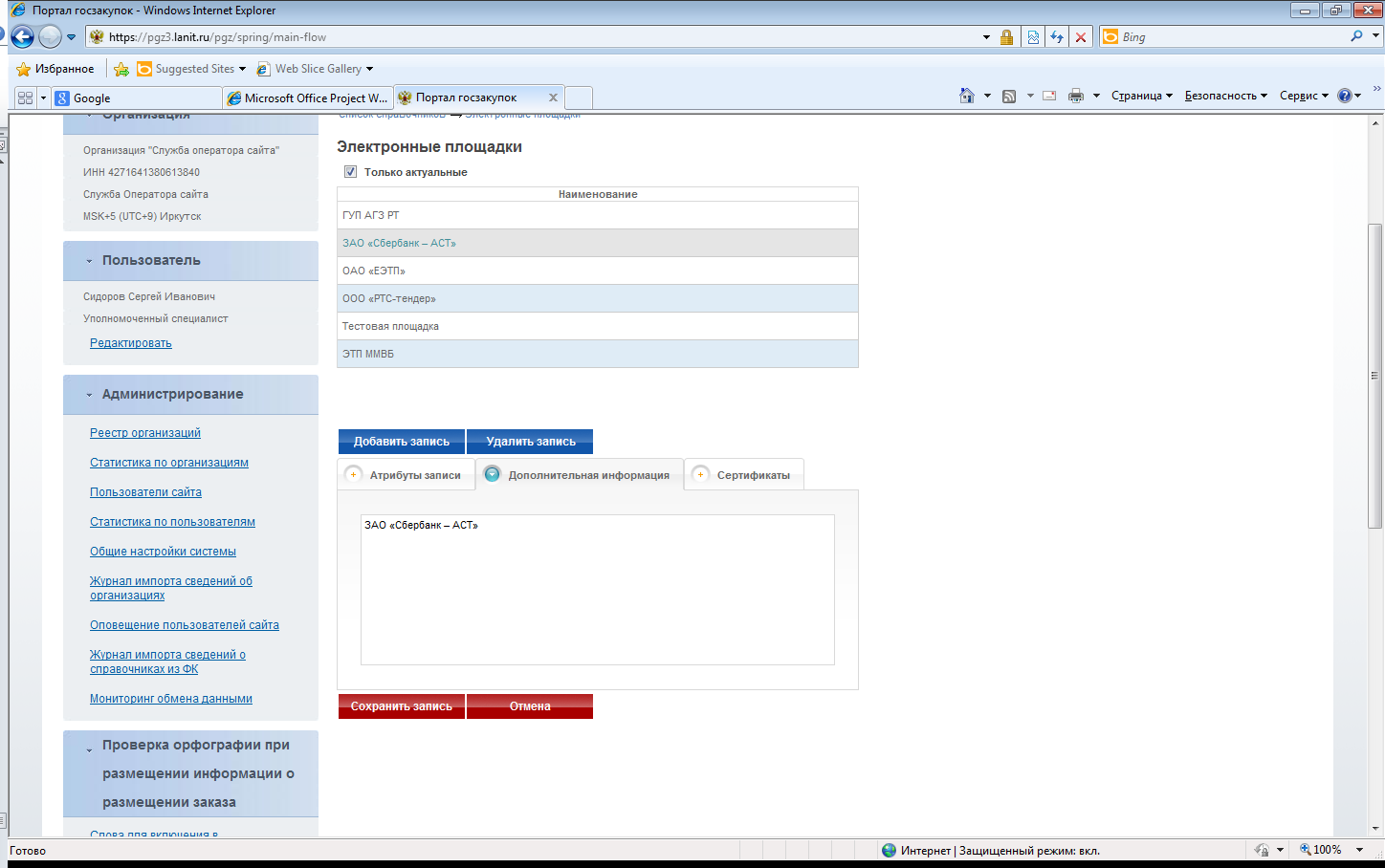Open Пользователи сайта link
Screen dimensions: 1385x868
tap(145, 492)
